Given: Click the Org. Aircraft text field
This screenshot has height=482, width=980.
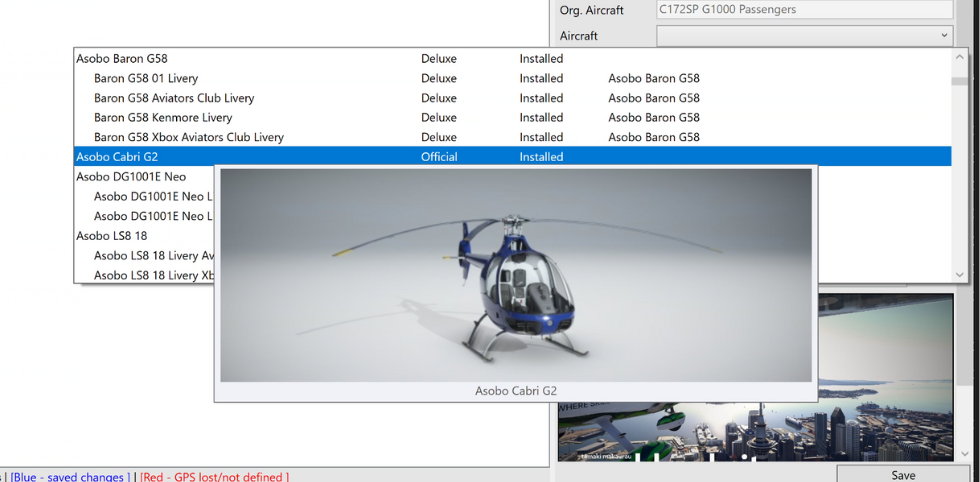Looking at the screenshot, I should pos(803,10).
